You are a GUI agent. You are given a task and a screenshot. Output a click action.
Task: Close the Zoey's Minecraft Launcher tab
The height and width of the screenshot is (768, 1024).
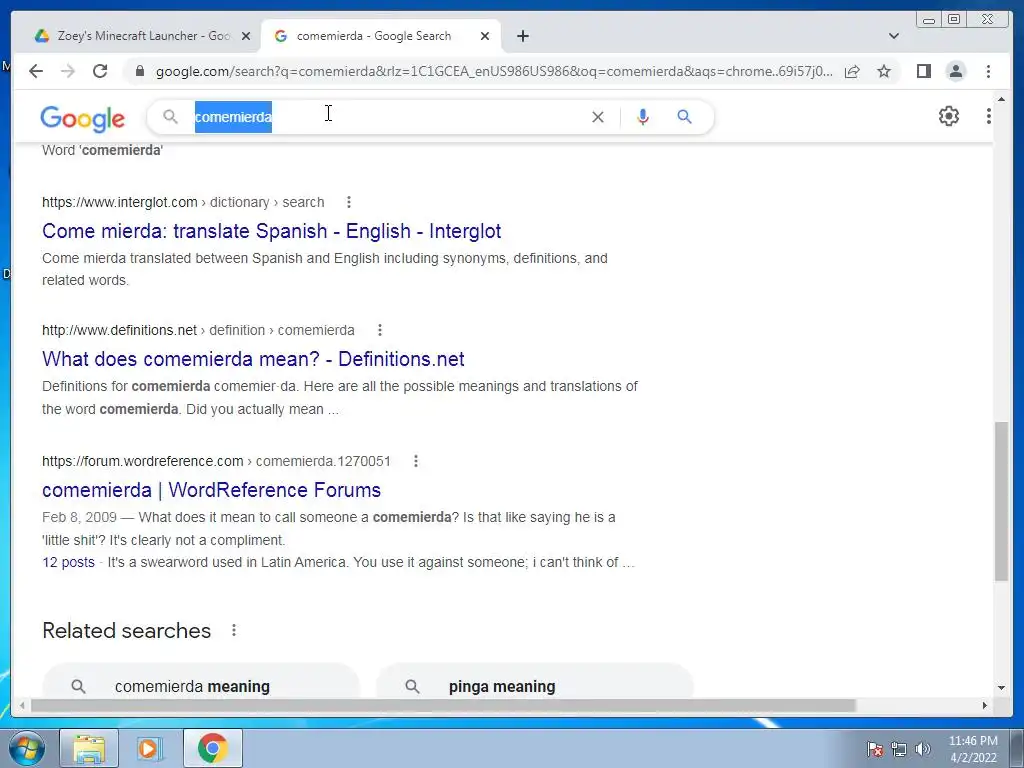246,36
